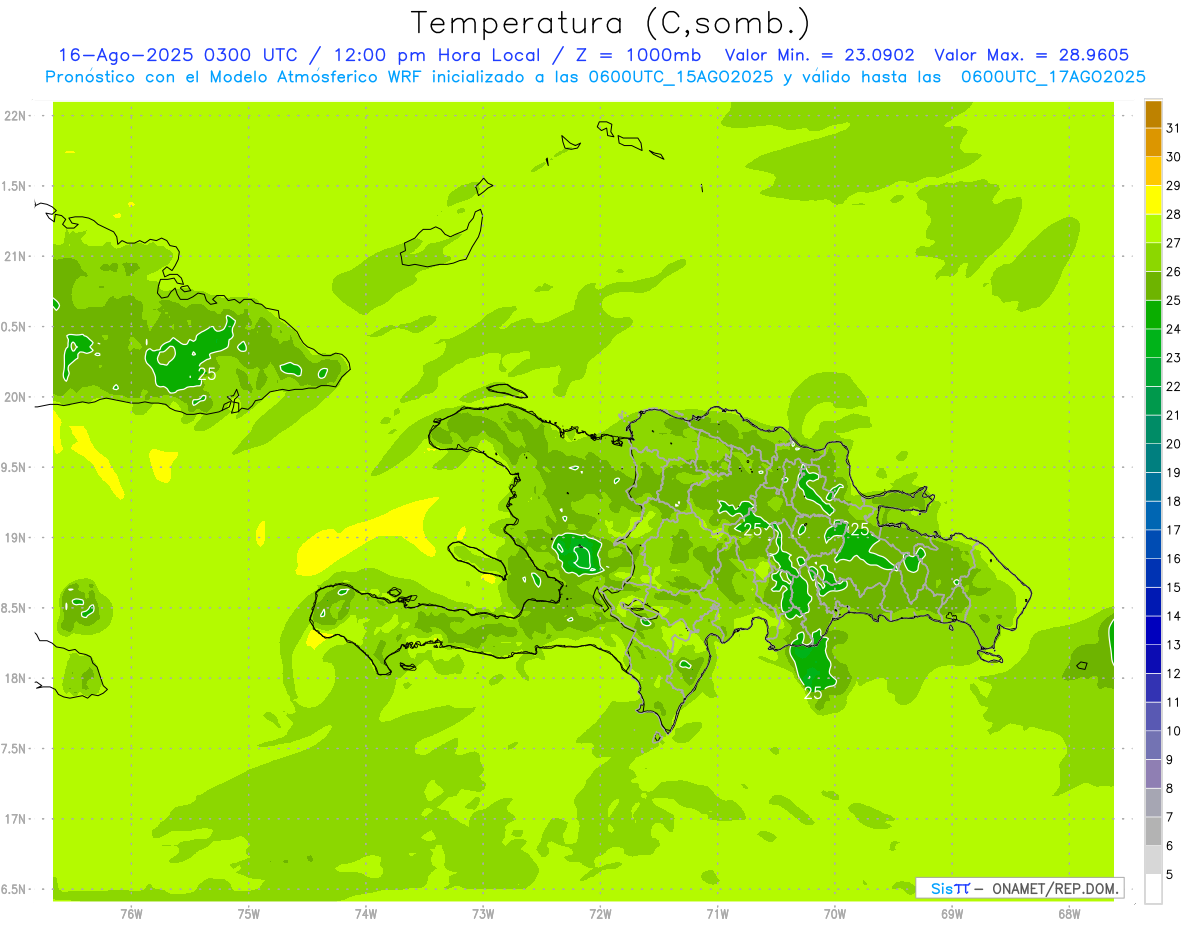Click the title "Temperatura (C,somb.)"
Screen dimensions: 1200x927
611,23
